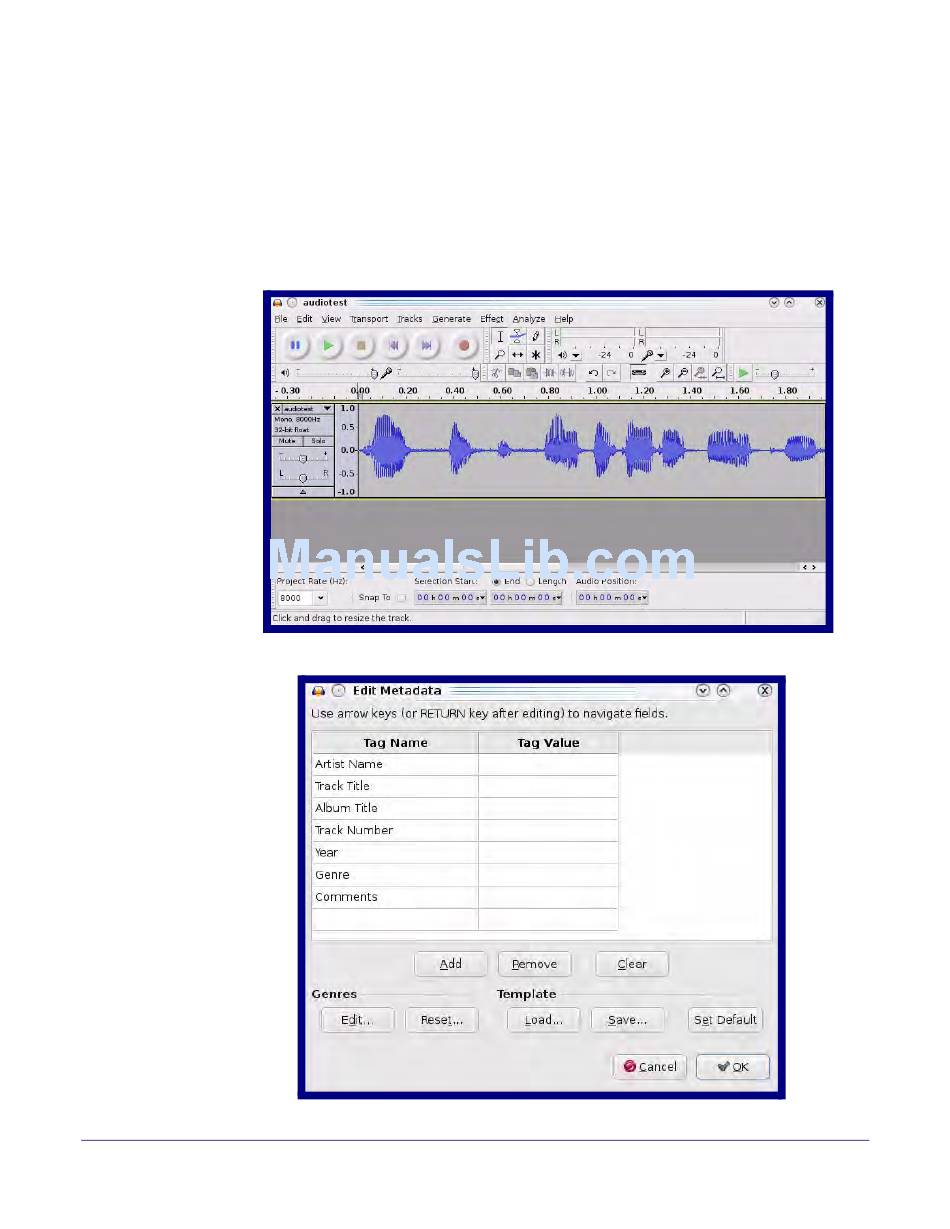Open the End time format dropdown
This screenshot has height=1229, width=950.
tap(558, 598)
